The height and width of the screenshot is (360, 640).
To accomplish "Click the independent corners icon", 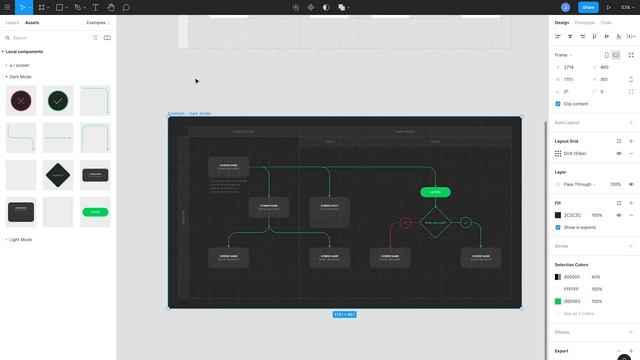I will tap(631, 92).
